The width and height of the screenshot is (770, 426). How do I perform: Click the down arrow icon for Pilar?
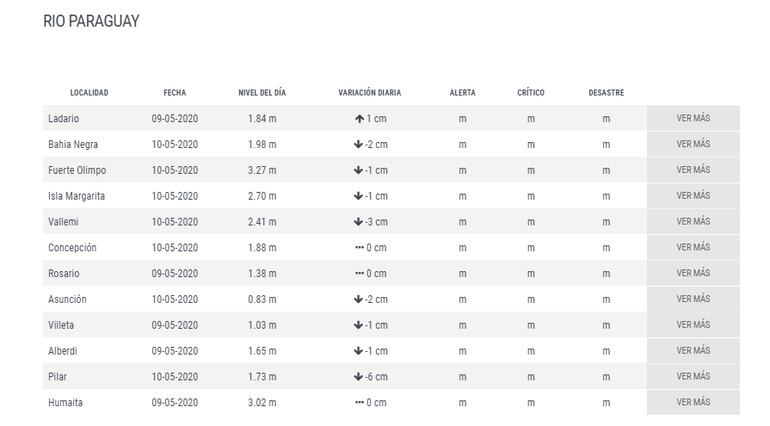357,377
